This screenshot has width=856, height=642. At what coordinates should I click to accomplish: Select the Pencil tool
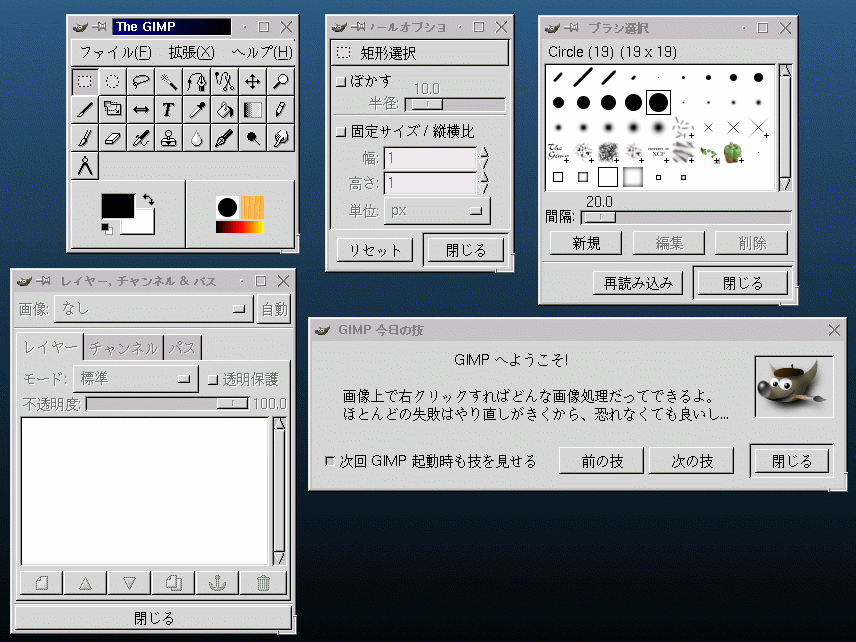coord(281,110)
